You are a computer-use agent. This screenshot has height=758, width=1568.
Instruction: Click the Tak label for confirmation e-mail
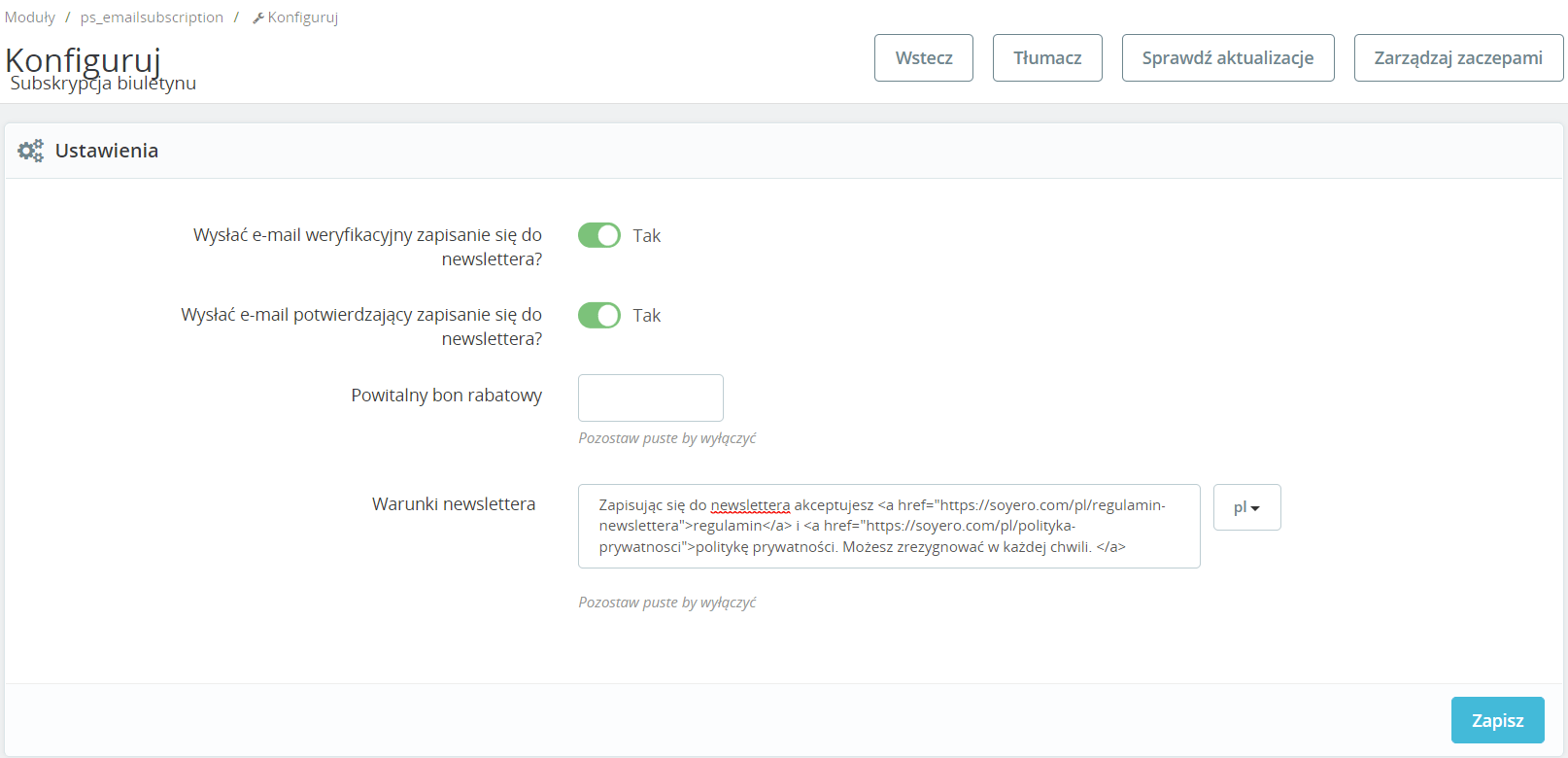(646, 316)
